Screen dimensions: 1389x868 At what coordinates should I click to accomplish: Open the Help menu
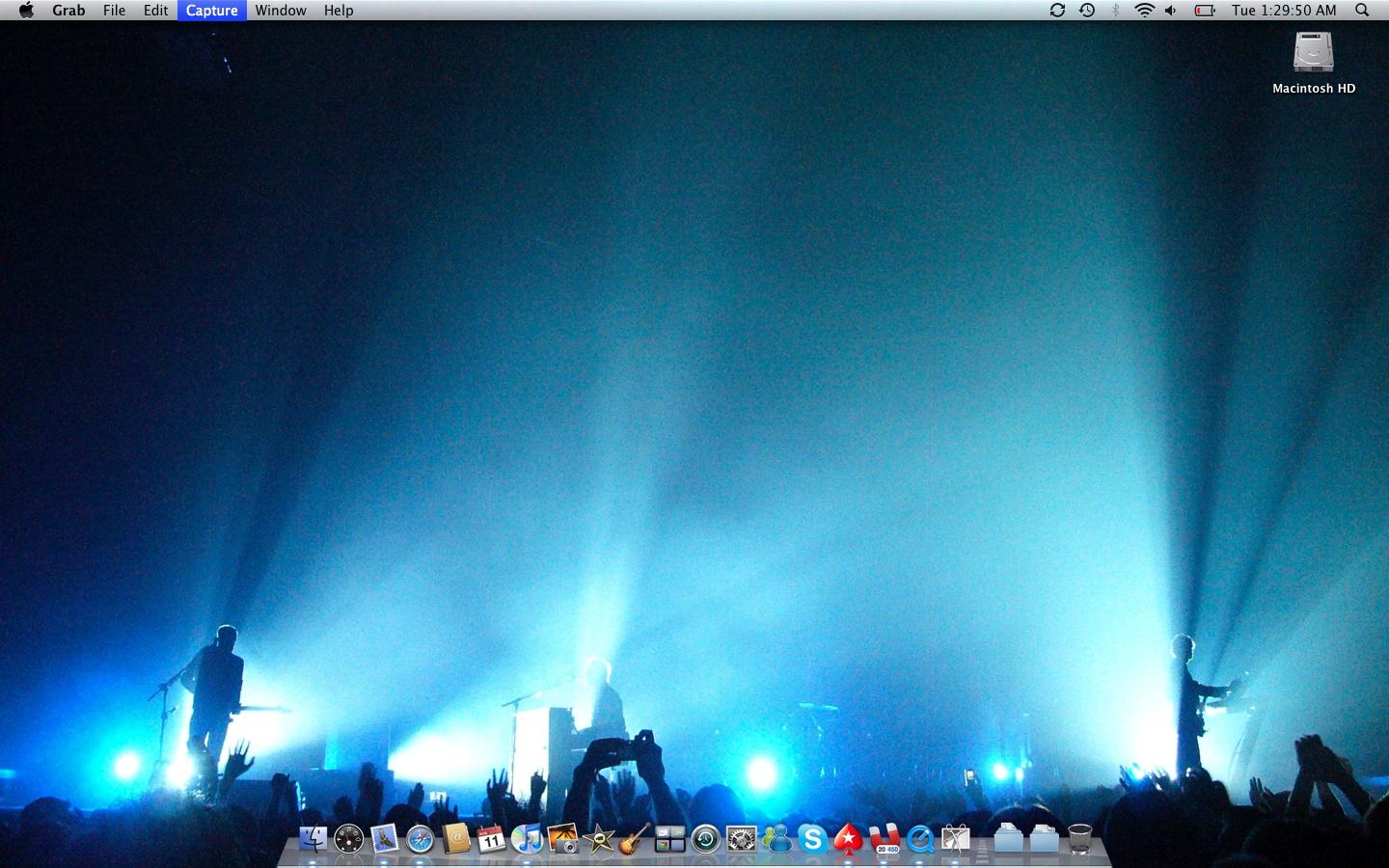tap(339, 11)
